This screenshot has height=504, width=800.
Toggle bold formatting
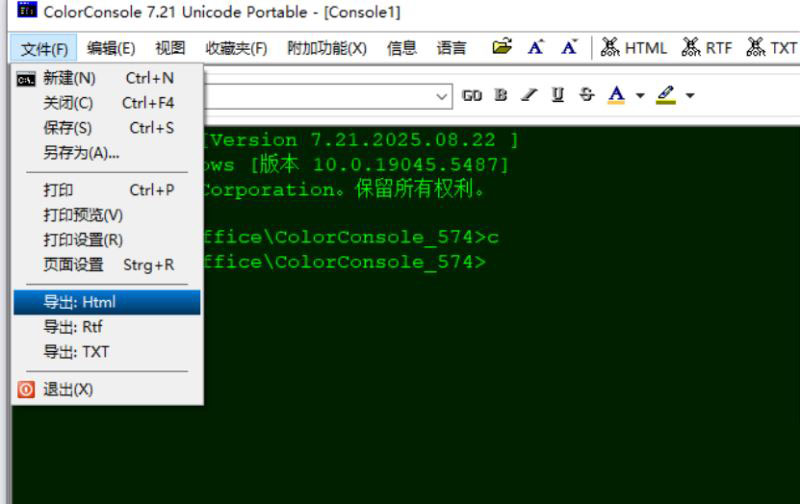501,95
